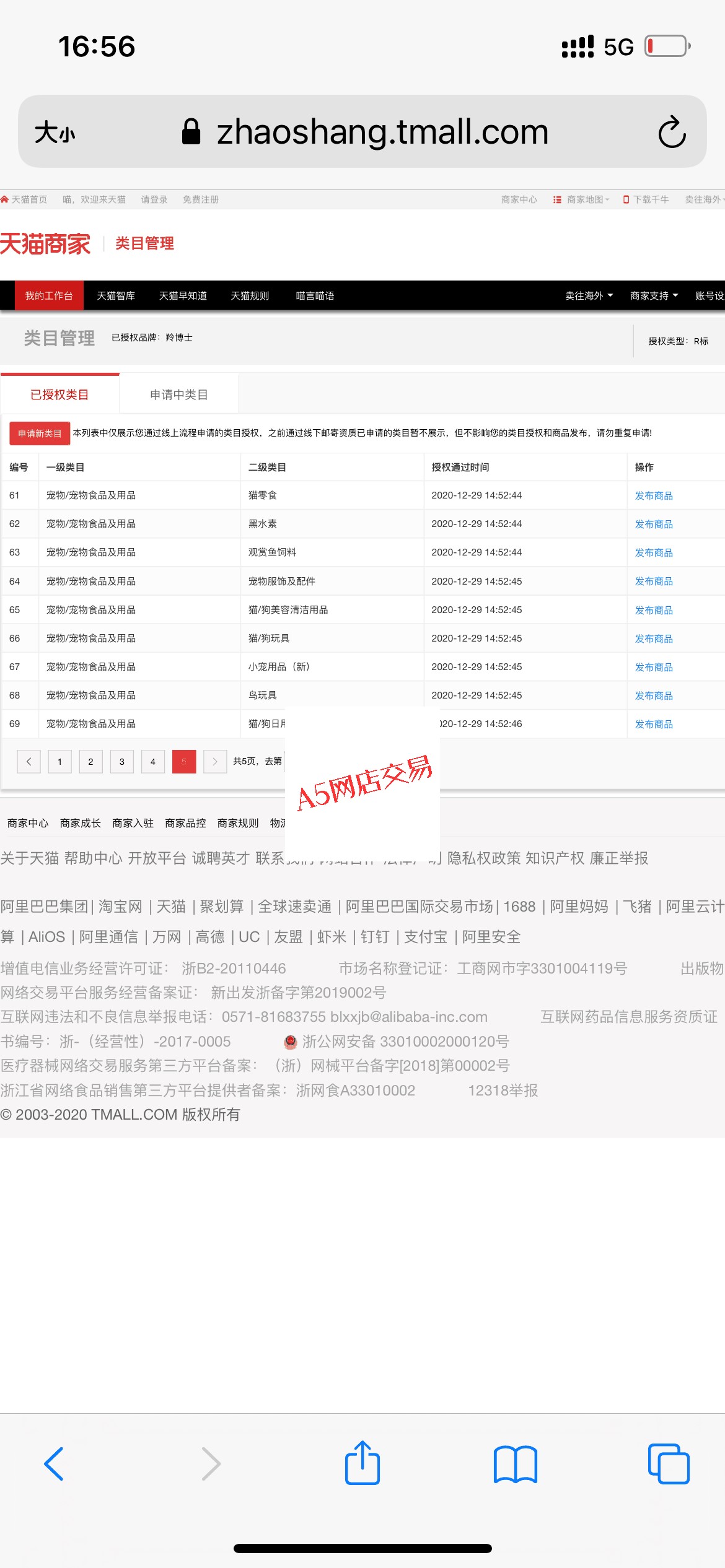Click the 天猫首页 home icon link
Screen dimensions: 725x1568
(x=5, y=199)
